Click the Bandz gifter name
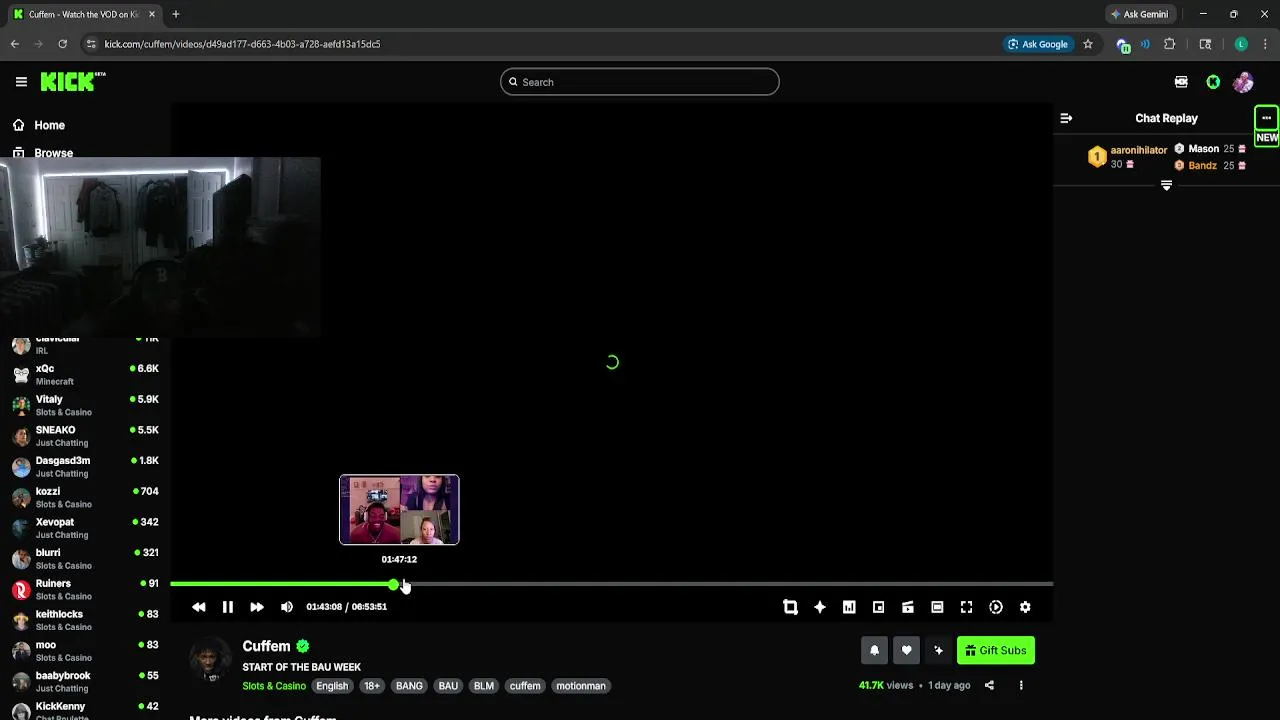Viewport: 1280px width, 720px height. (1202, 166)
